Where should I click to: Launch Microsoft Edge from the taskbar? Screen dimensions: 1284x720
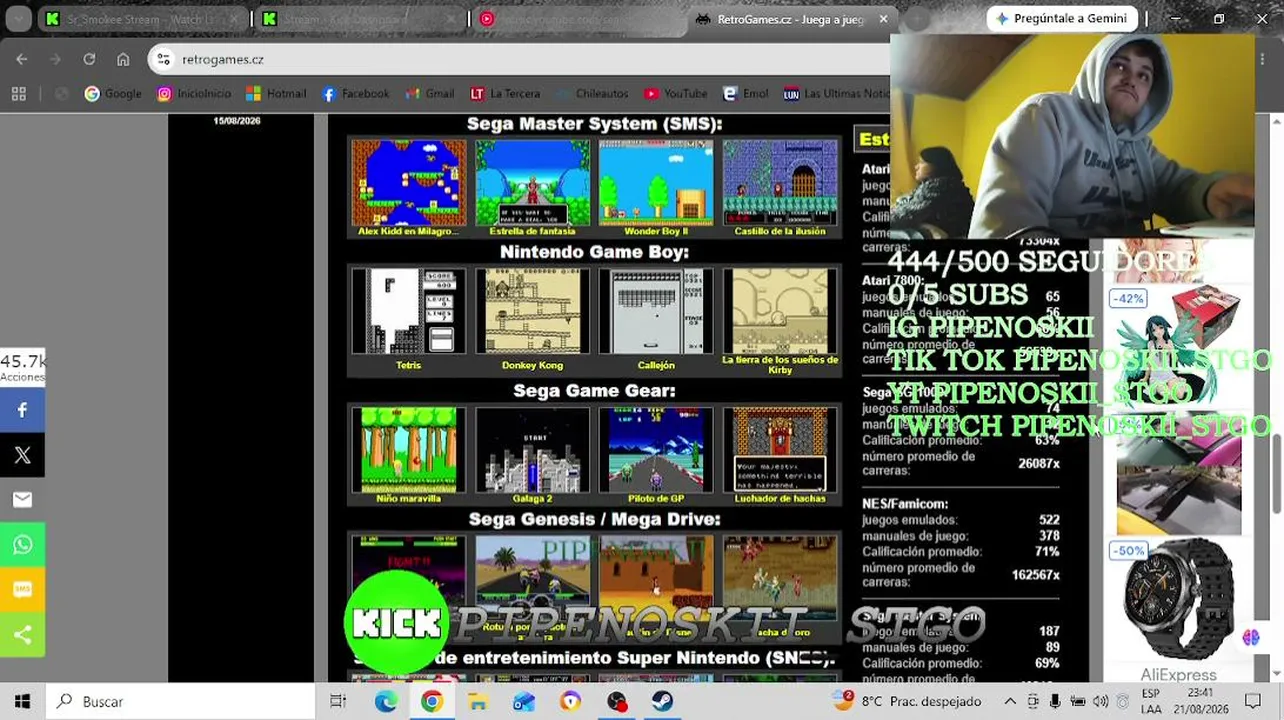click(x=385, y=701)
